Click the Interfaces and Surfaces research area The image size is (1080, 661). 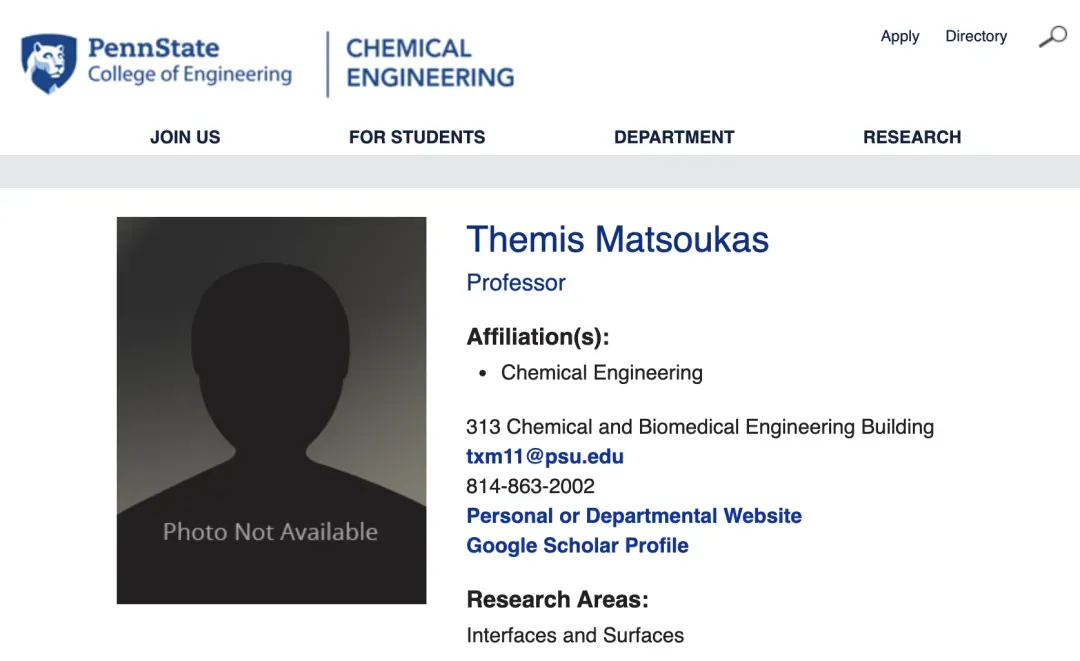pyautogui.click(x=575, y=635)
